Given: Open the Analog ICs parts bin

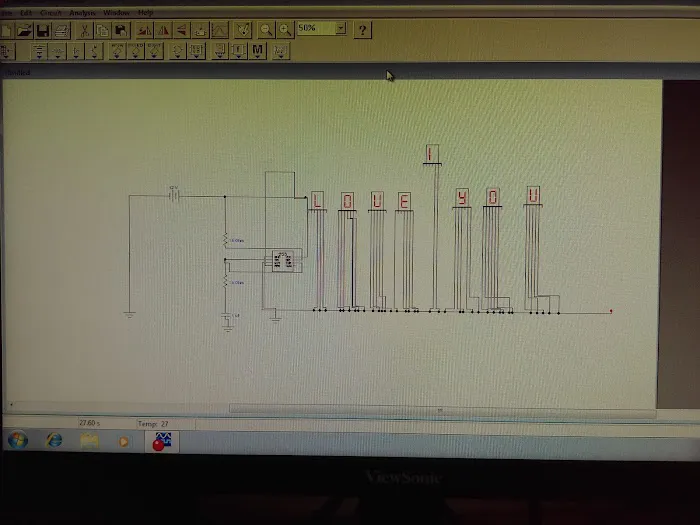Looking at the screenshot, I should (x=117, y=51).
